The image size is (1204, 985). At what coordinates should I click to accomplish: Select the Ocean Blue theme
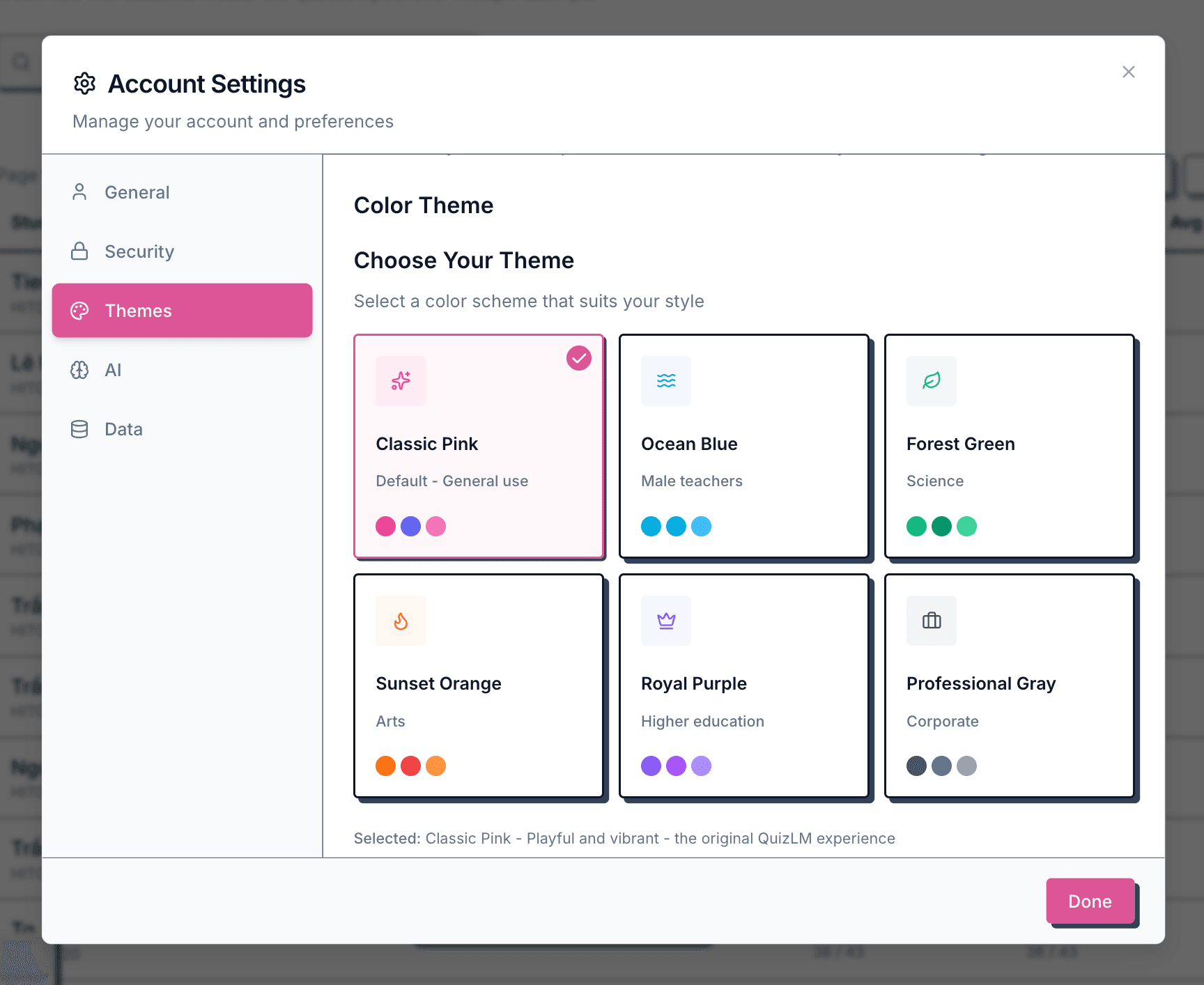pos(743,447)
